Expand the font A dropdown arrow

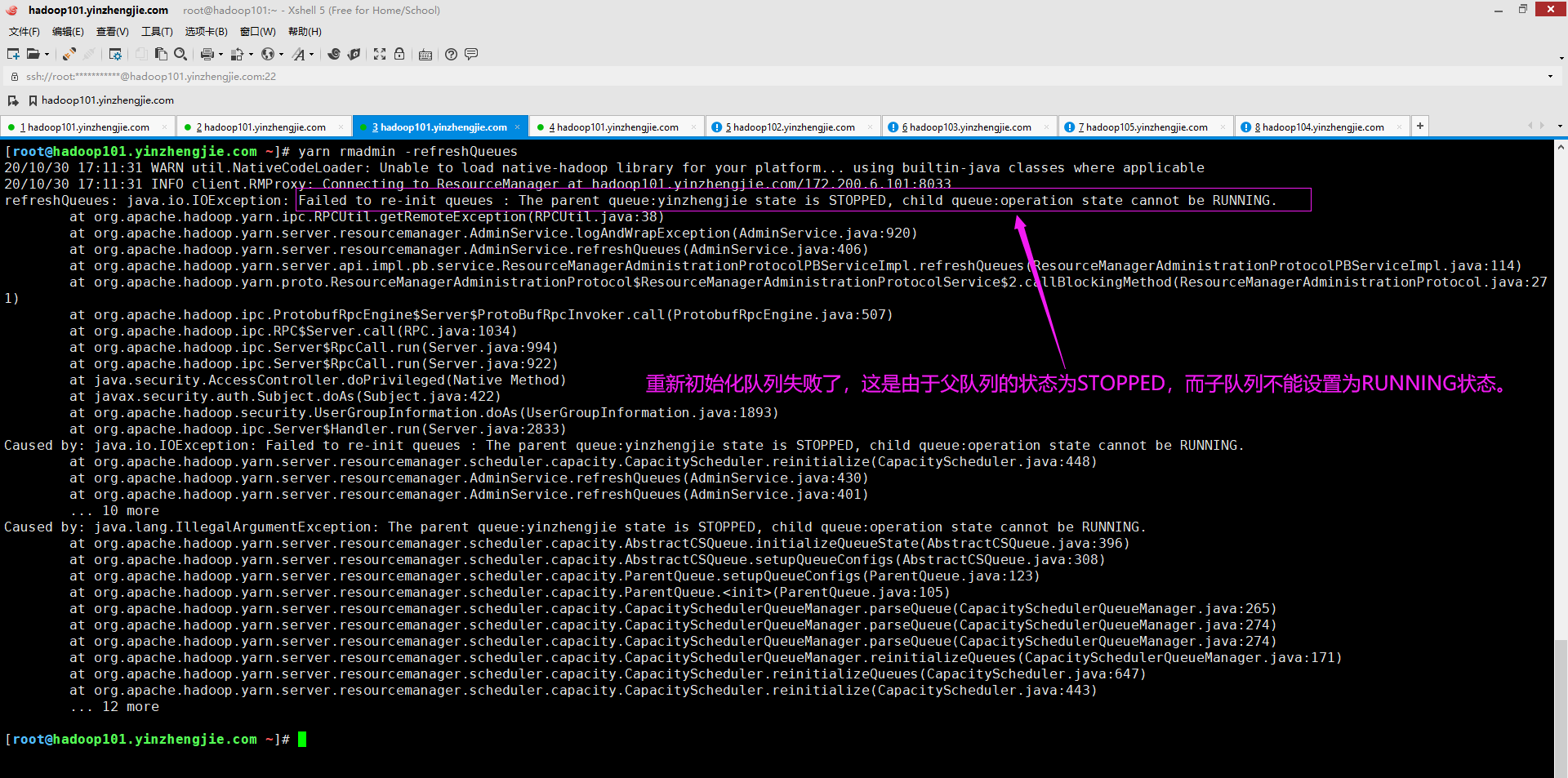coord(311,55)
